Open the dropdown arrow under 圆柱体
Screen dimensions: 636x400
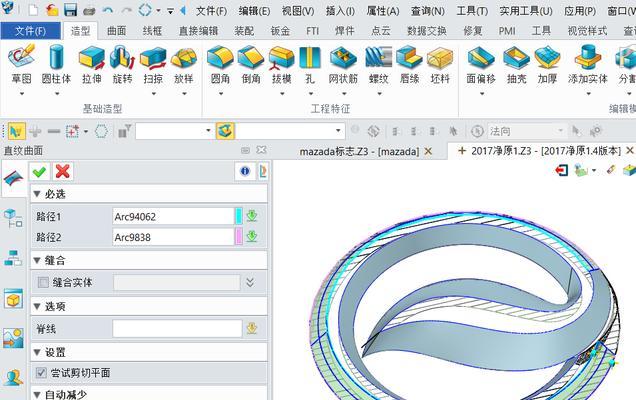click(57, 94)
